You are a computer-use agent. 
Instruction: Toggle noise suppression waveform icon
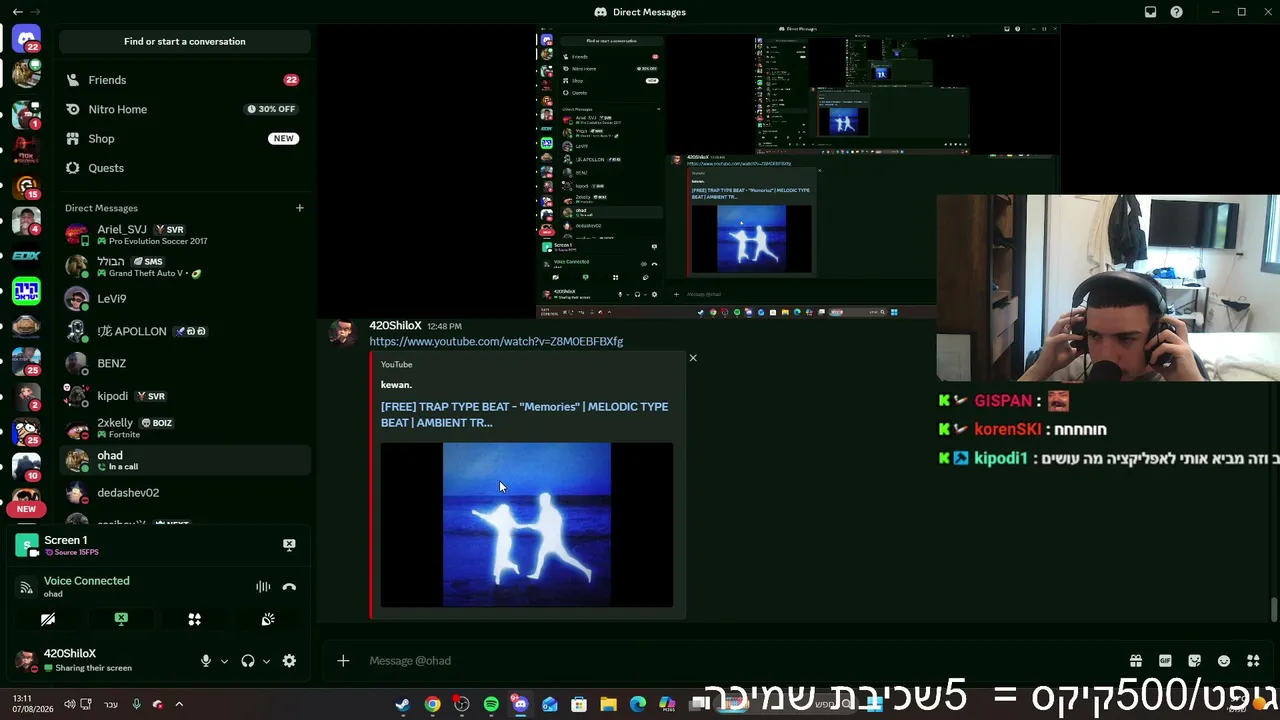(x=263, y=587)
